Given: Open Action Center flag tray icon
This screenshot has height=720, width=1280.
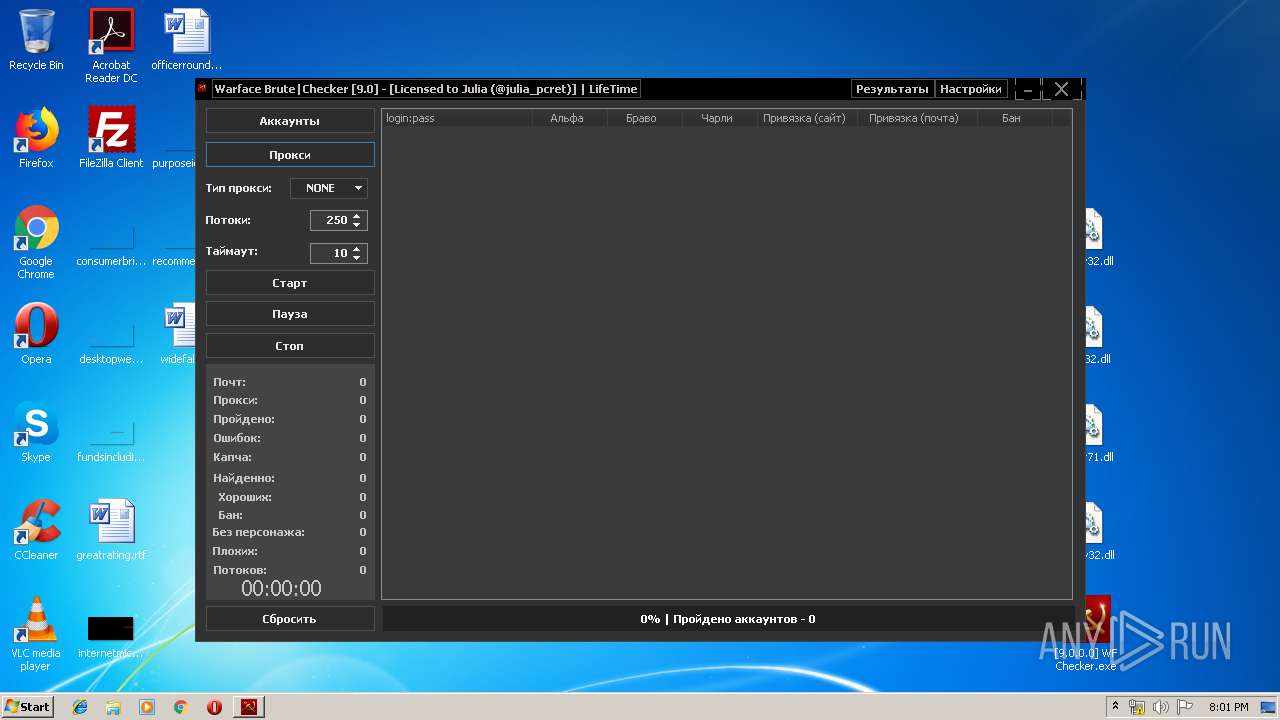Looking at the screenshot, I should (1185, 707).
